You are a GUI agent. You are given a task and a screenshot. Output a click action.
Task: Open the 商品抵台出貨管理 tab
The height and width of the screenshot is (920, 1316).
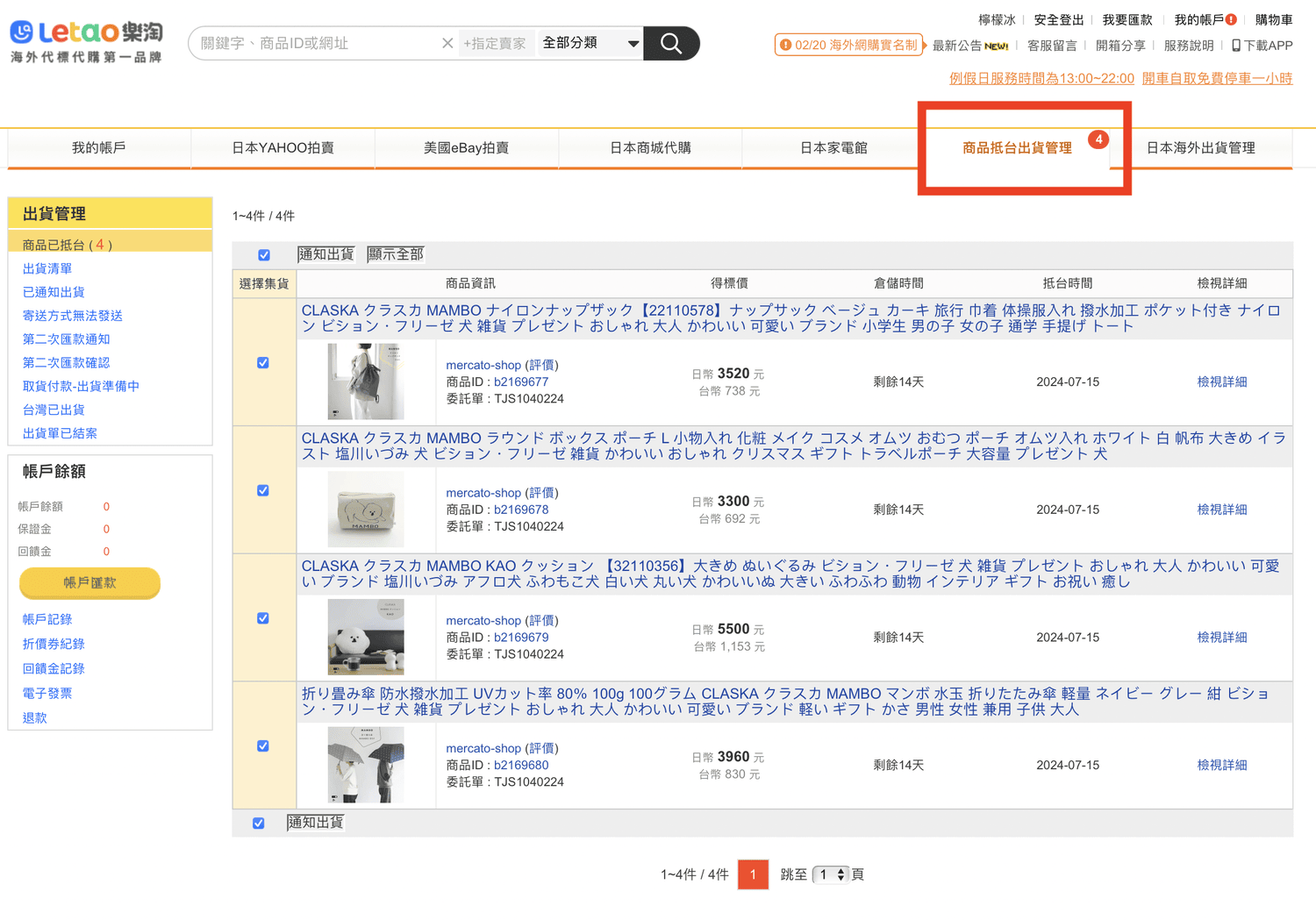coord(1018,147)
